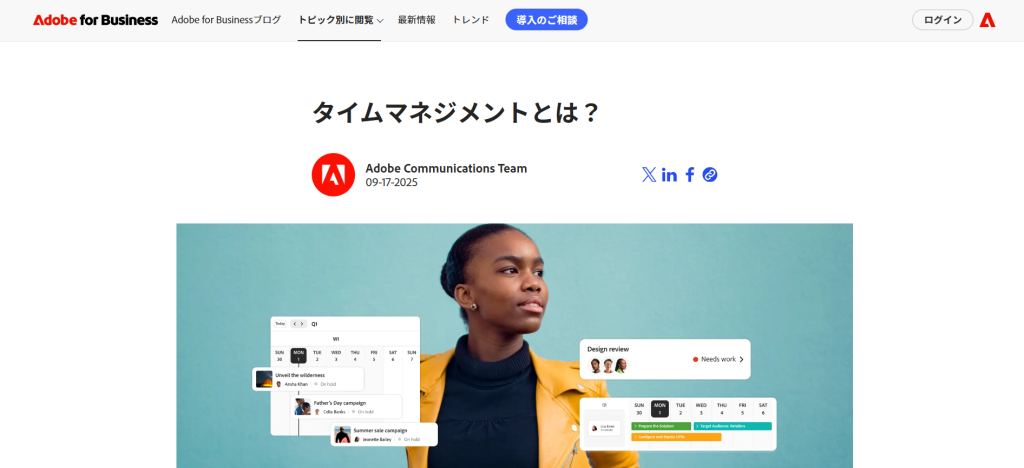Click the ログイン button
The height and width of the screenshot is (468, 1024).
[x=942, y=20]
